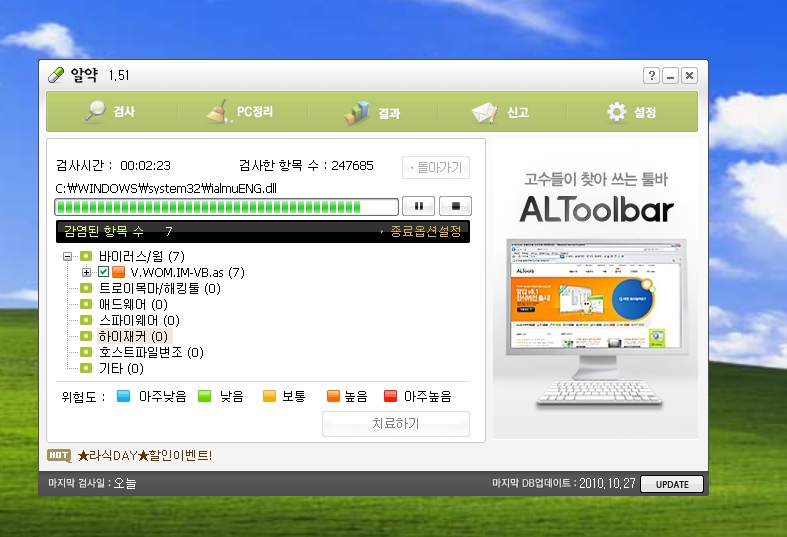The height and width of the screenshot is (537, 787).
Task: Select 기타 (0) category
Action: coord(121,369)
